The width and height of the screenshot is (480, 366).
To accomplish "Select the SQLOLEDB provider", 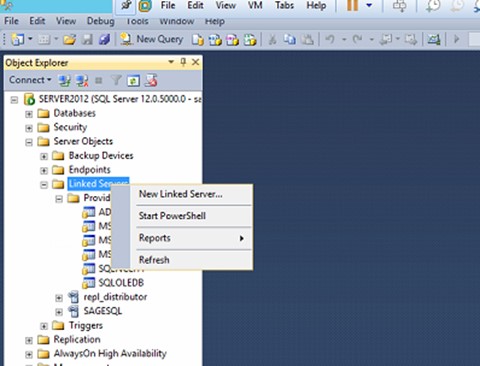I will [x=121, y=283].
